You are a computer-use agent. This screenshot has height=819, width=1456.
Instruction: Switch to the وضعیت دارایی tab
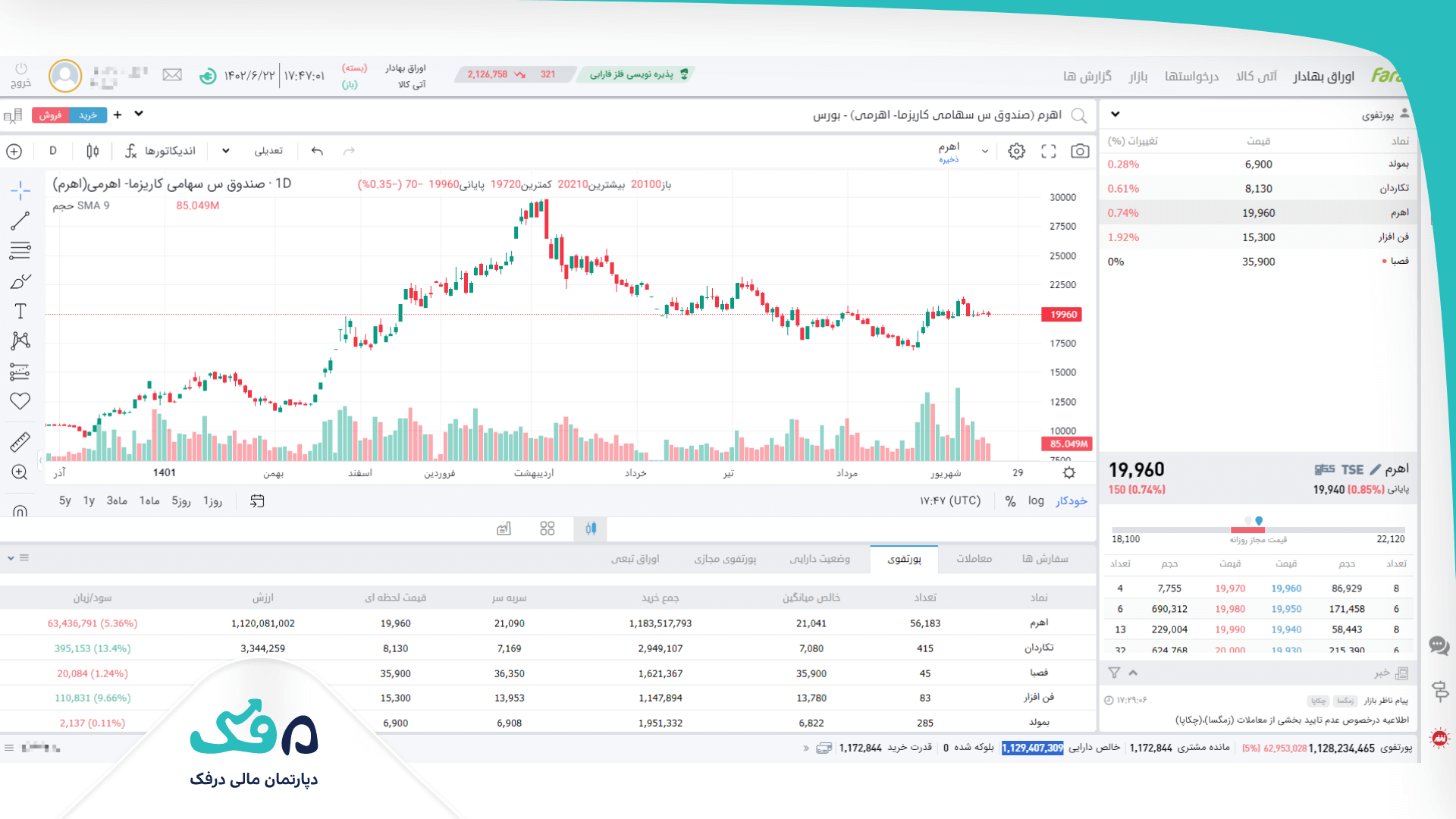820,559
